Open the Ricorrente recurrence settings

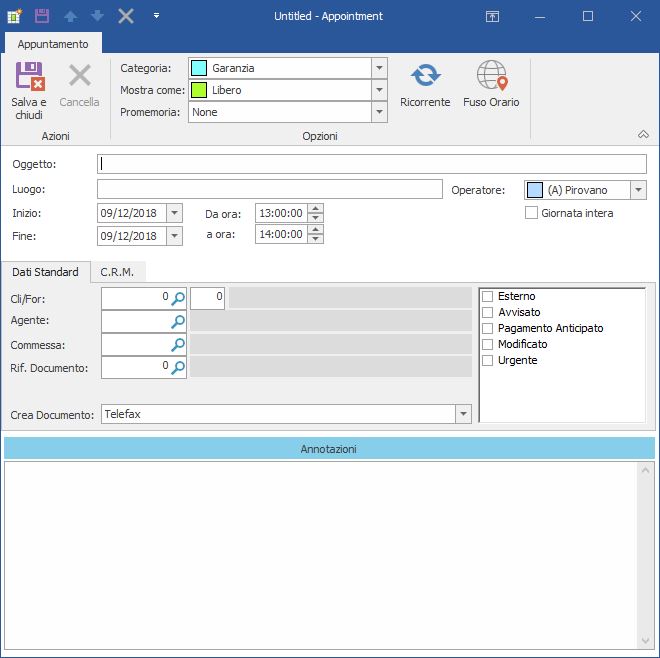425,85
